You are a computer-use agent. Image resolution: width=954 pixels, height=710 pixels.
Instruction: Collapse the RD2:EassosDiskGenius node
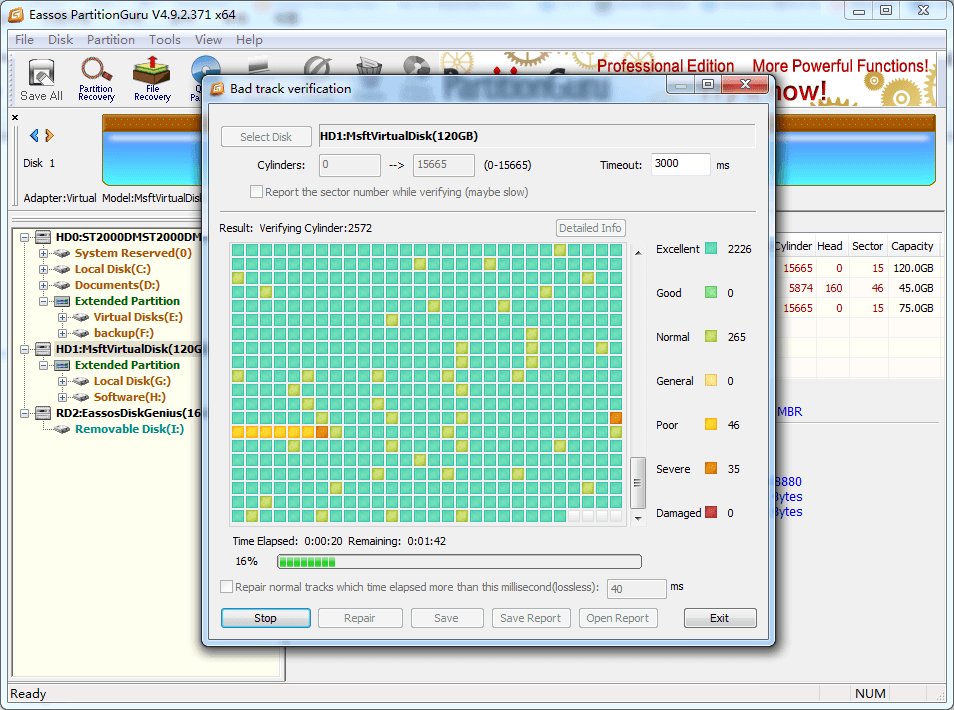click(24, 413)
